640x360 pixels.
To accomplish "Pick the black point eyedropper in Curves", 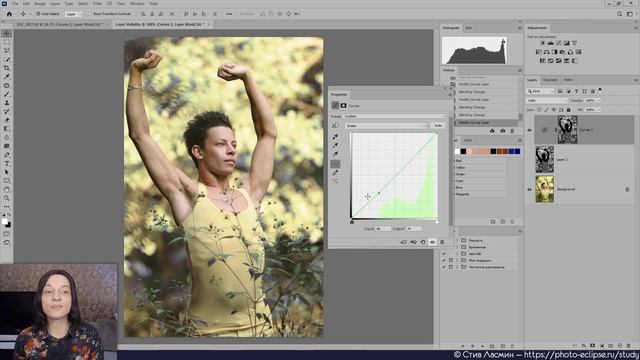I will [335, 136].
